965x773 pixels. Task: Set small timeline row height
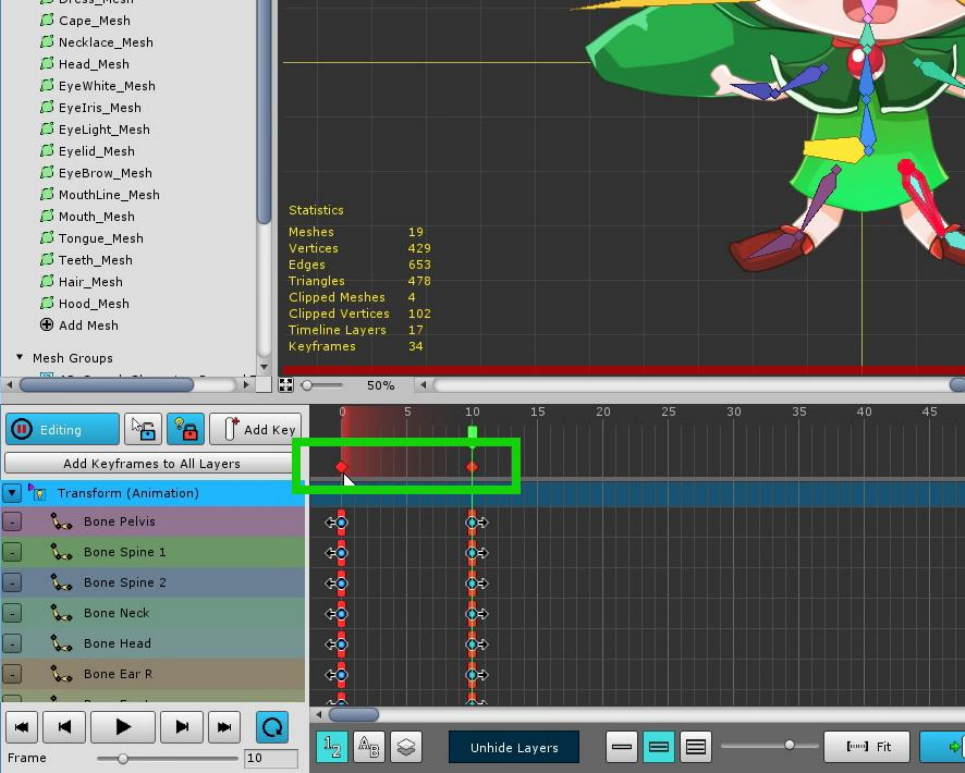click(x=622, y=747)
